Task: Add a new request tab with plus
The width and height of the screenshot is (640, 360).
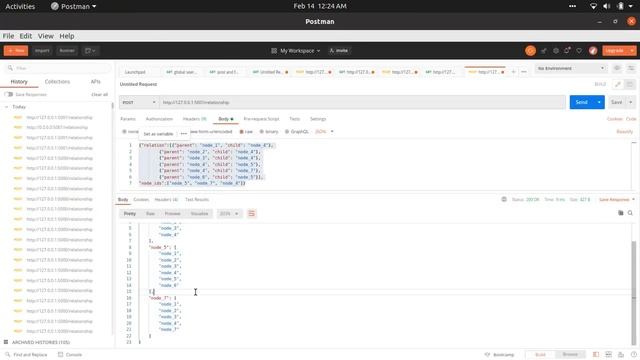Action: (513, 72)
